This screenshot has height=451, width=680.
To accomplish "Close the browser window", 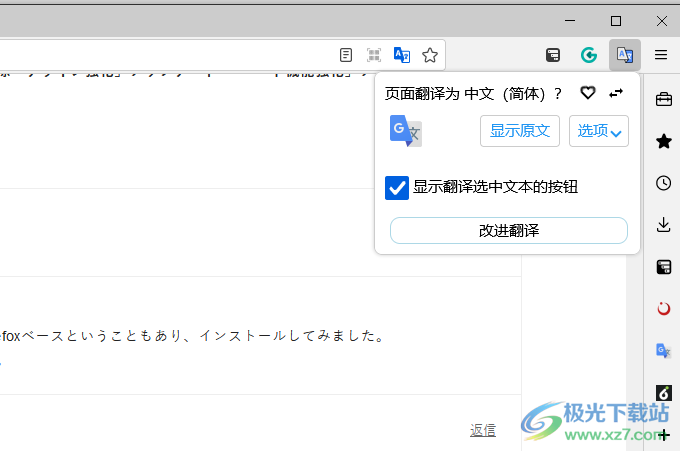I will point(662,20).
